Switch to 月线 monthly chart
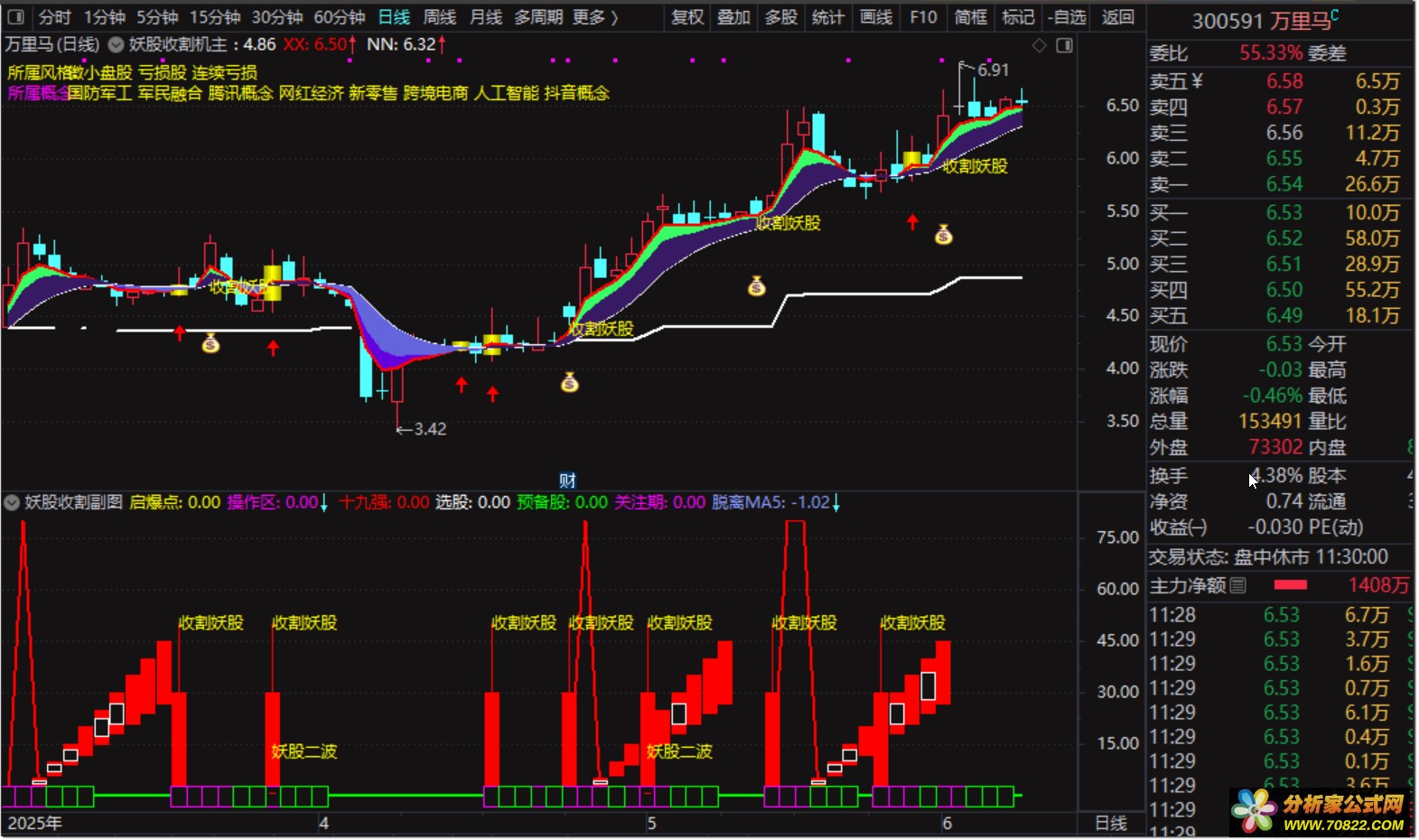 (486, 17)
